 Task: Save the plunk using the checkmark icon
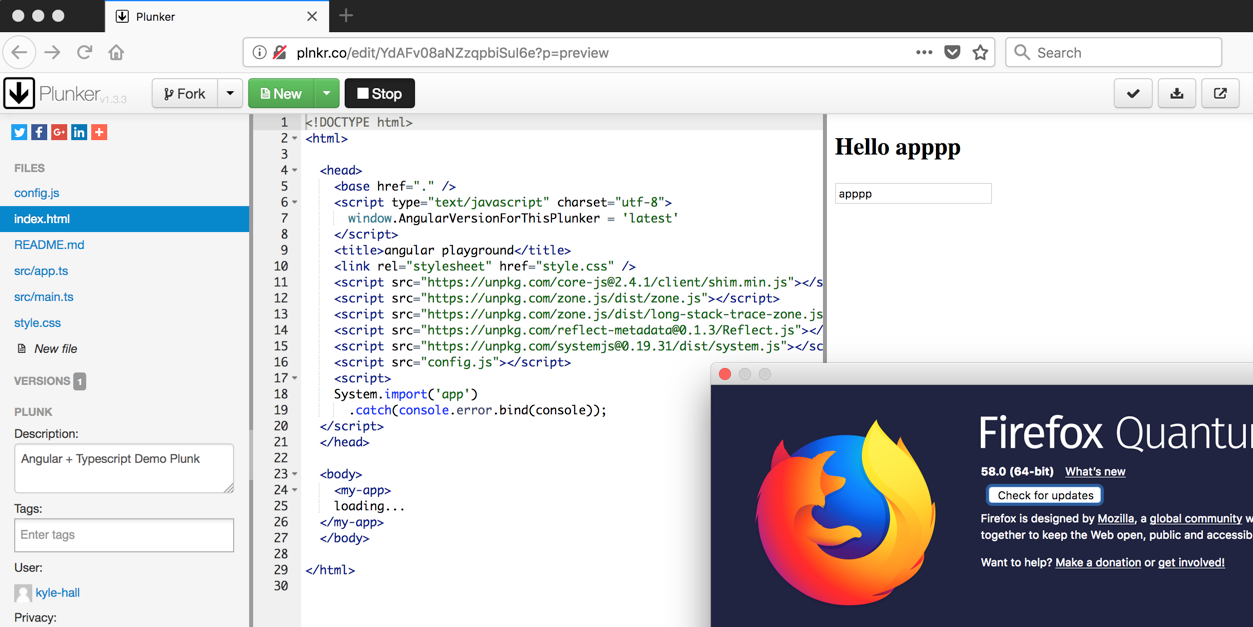[x=1132, y=92]
